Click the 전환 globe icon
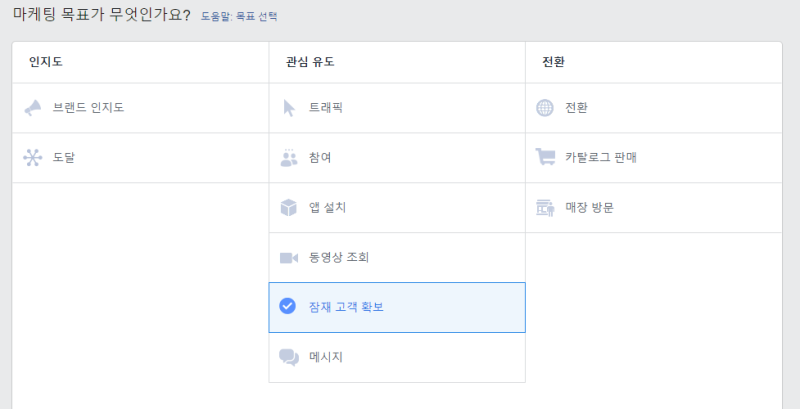 [x=545, y=107]
